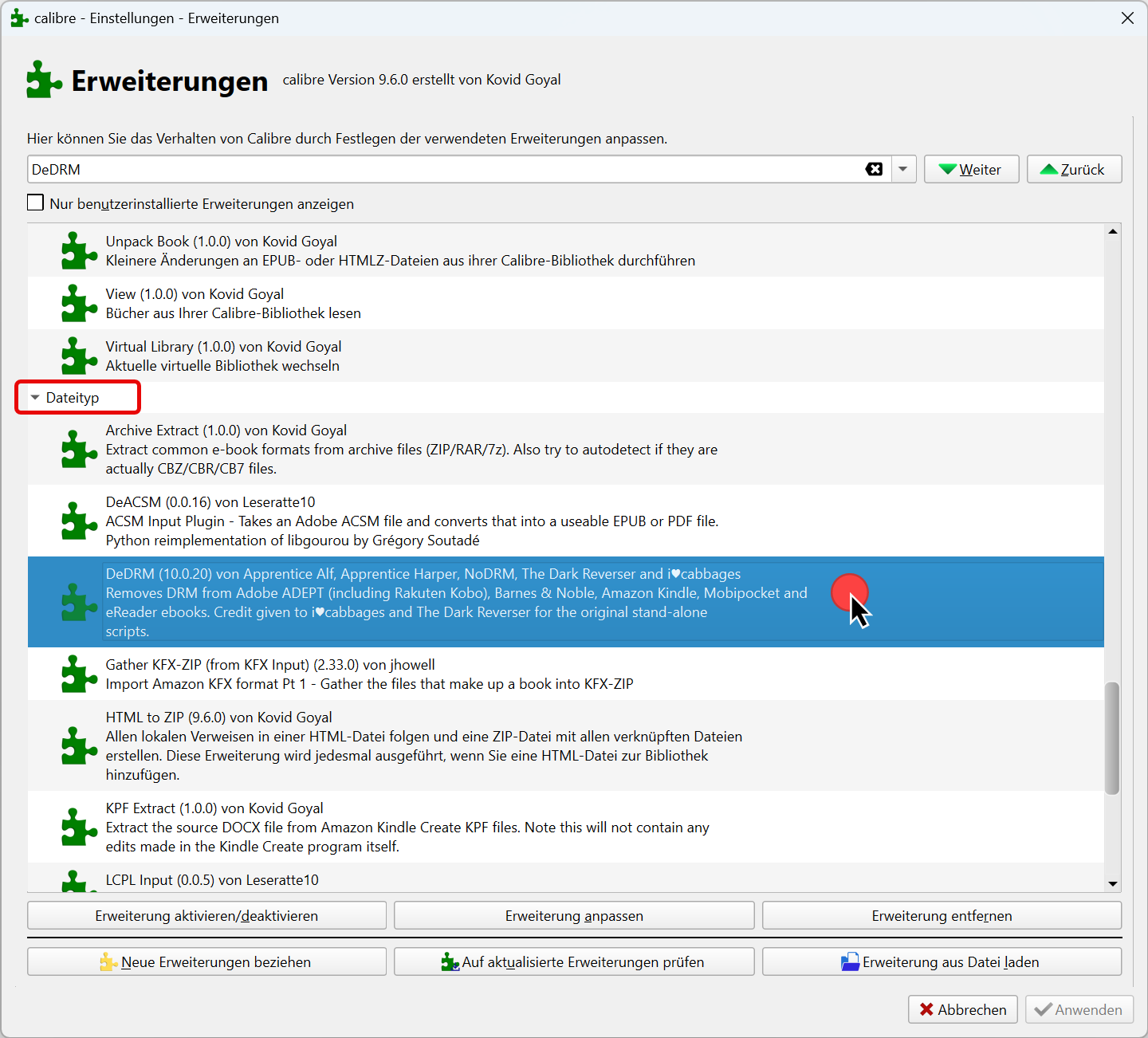Click Neue Erweiterungen beziehen button
This screenshot has height=1038, width=1148.
click(x=206, y=961)
